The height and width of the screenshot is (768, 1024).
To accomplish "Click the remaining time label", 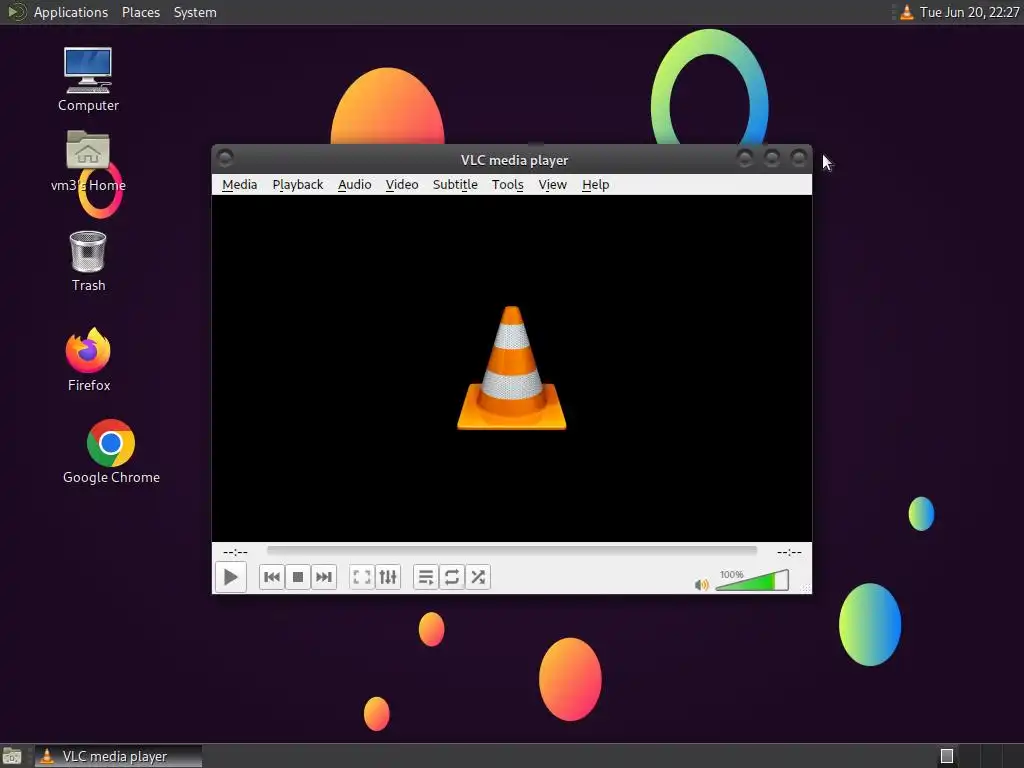I will (789, 552).
